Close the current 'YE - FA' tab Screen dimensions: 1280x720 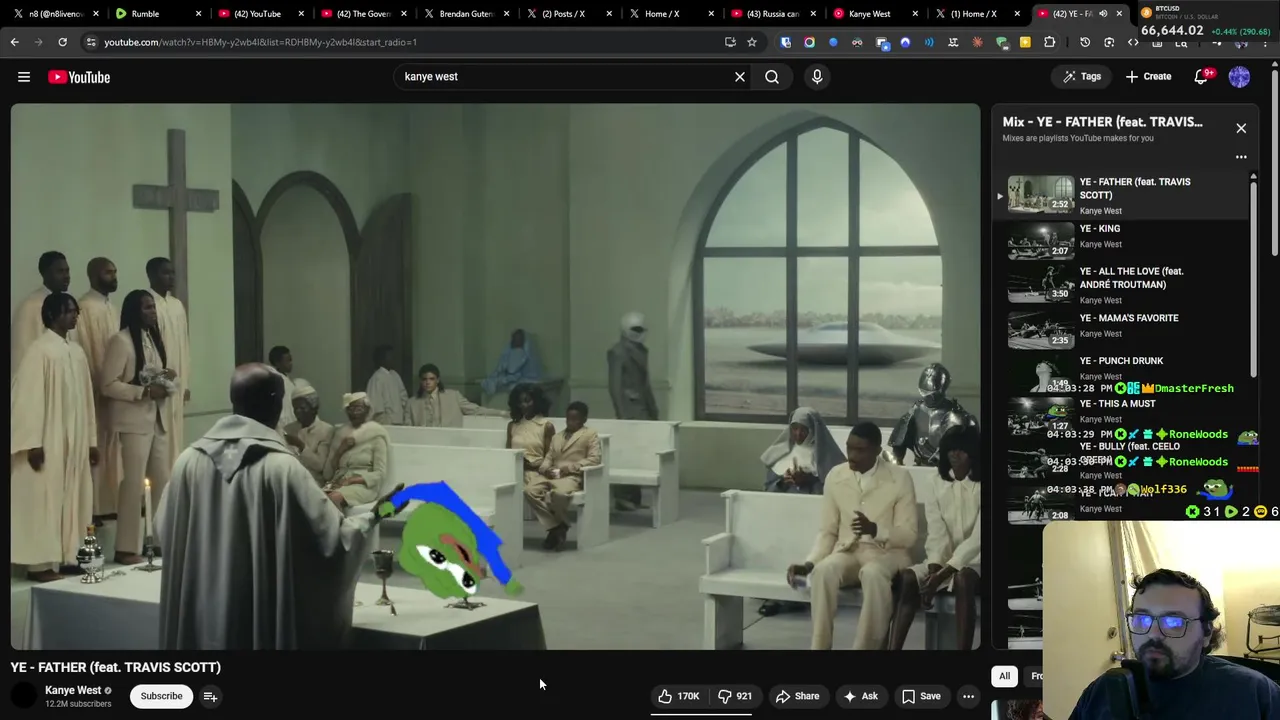click(1119, 14)
